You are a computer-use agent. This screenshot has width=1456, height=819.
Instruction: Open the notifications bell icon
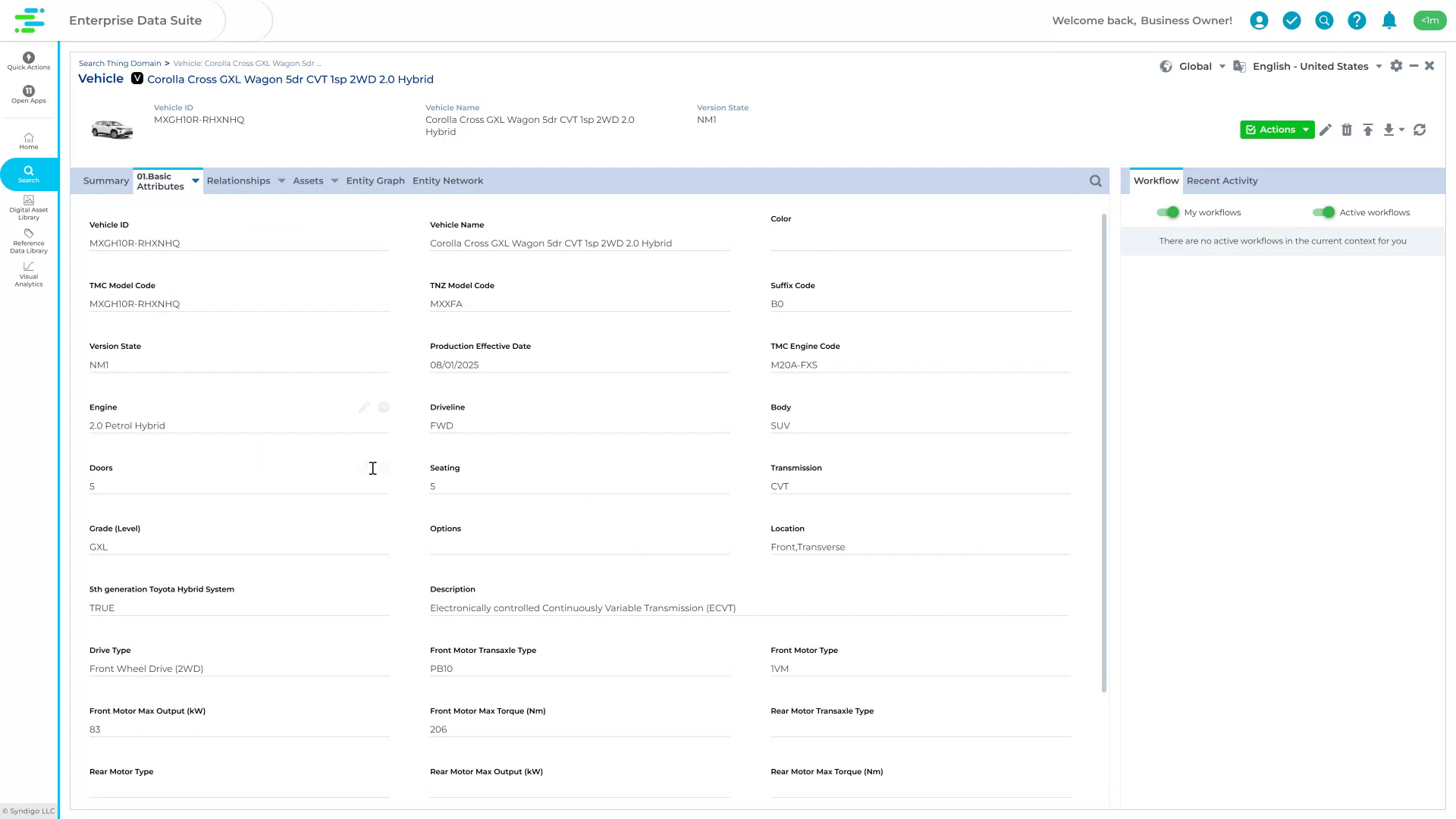coord(1389,20)
